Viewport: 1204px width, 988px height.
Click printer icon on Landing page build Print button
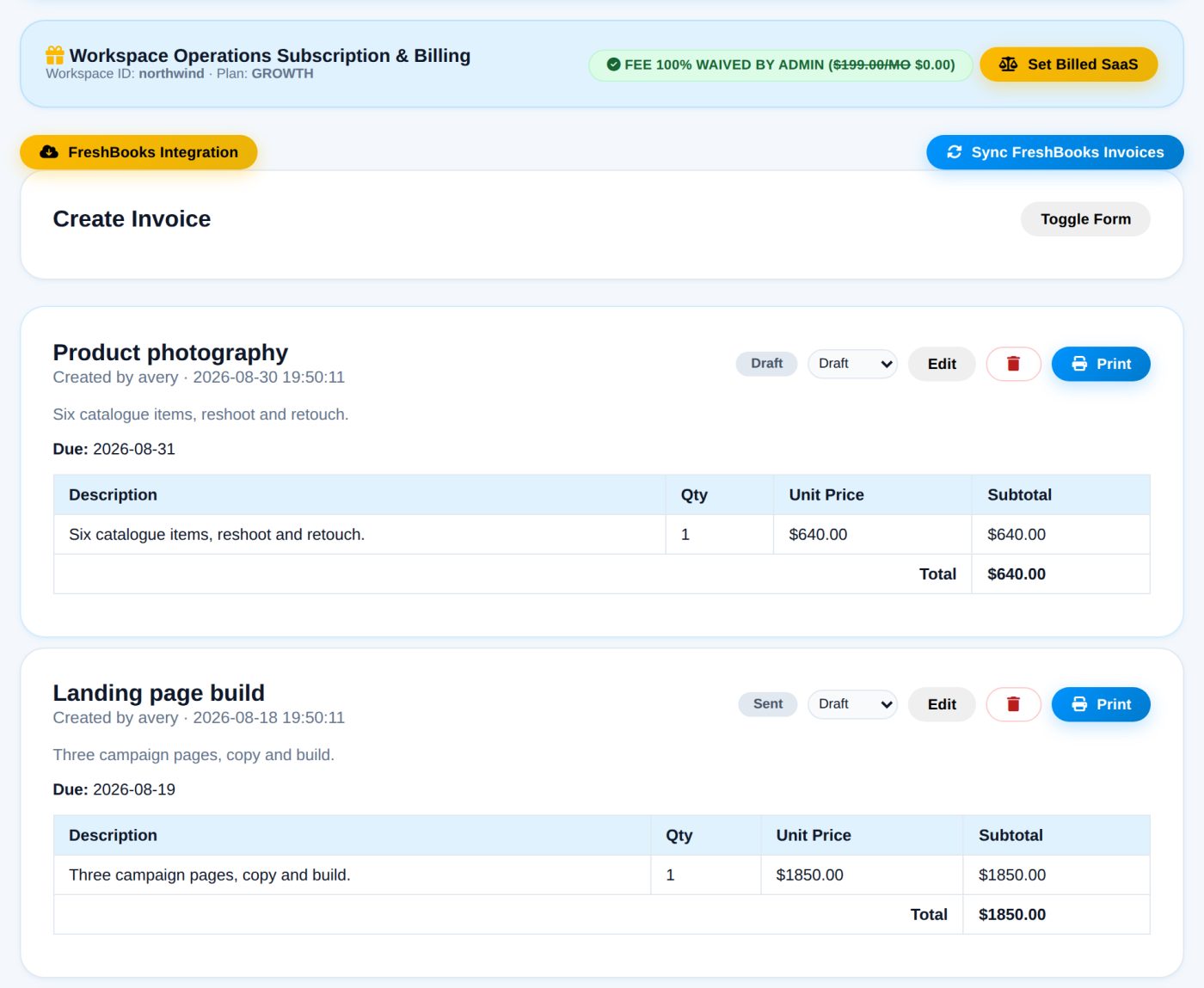coord(1079,704)
